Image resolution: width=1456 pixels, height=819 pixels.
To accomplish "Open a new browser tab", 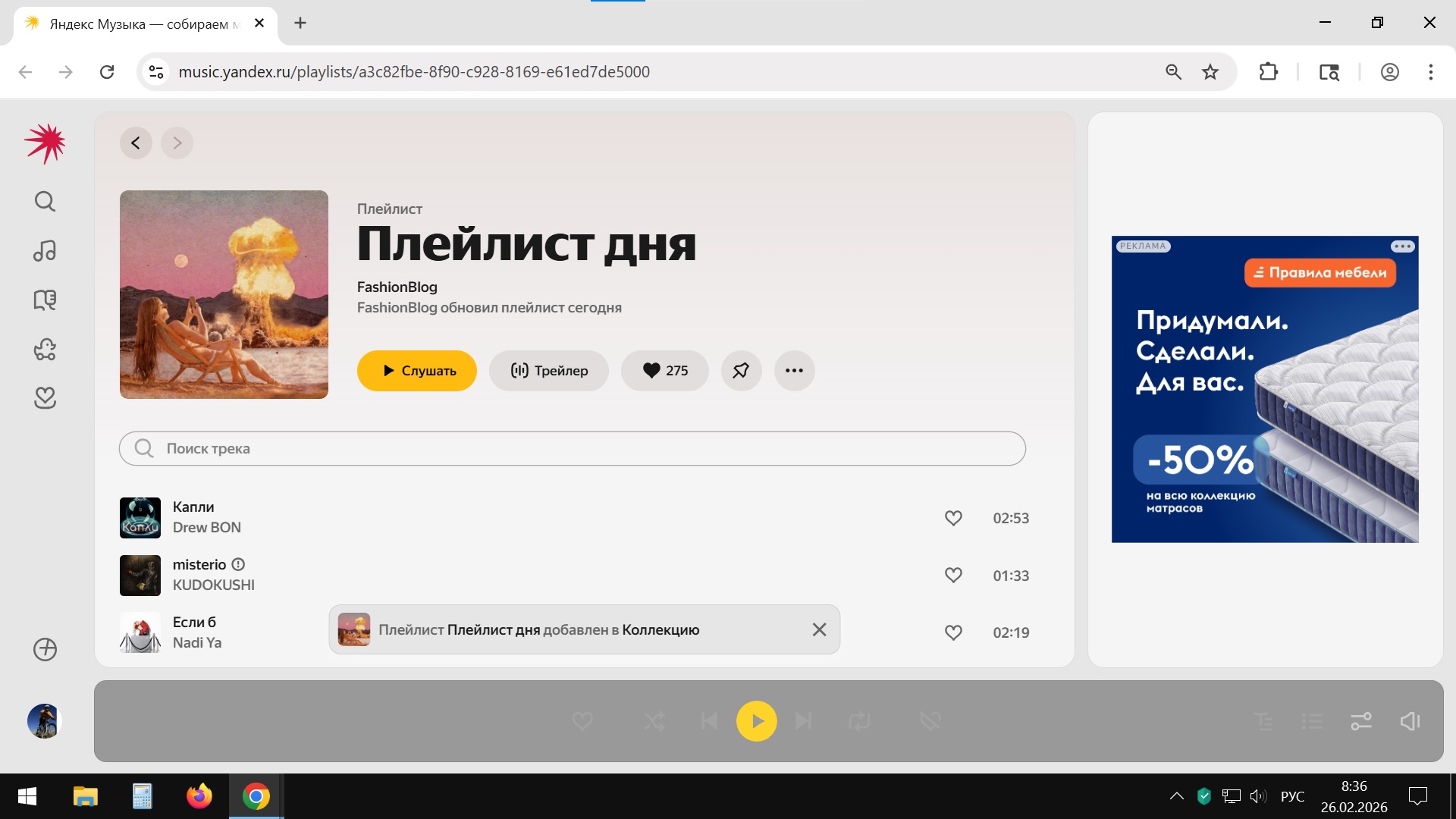I will 300,23.
